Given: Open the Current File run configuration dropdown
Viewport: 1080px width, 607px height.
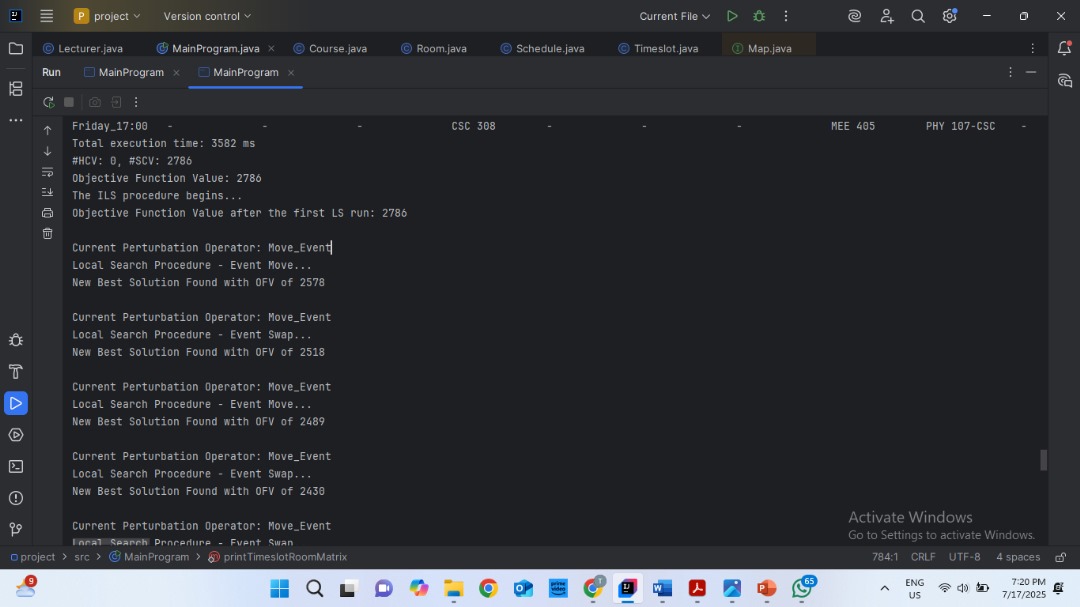Looking at the screenshot, I should 675,16.
